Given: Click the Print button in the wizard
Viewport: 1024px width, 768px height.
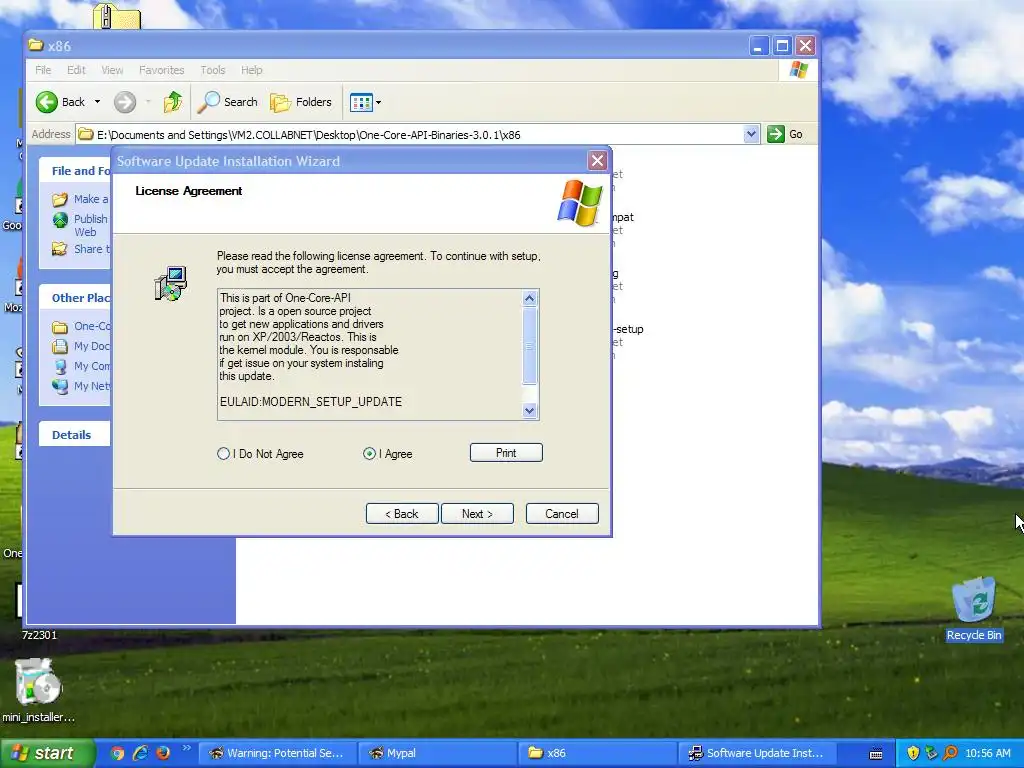Looking at the screenshot, I should tap(506, 453).
